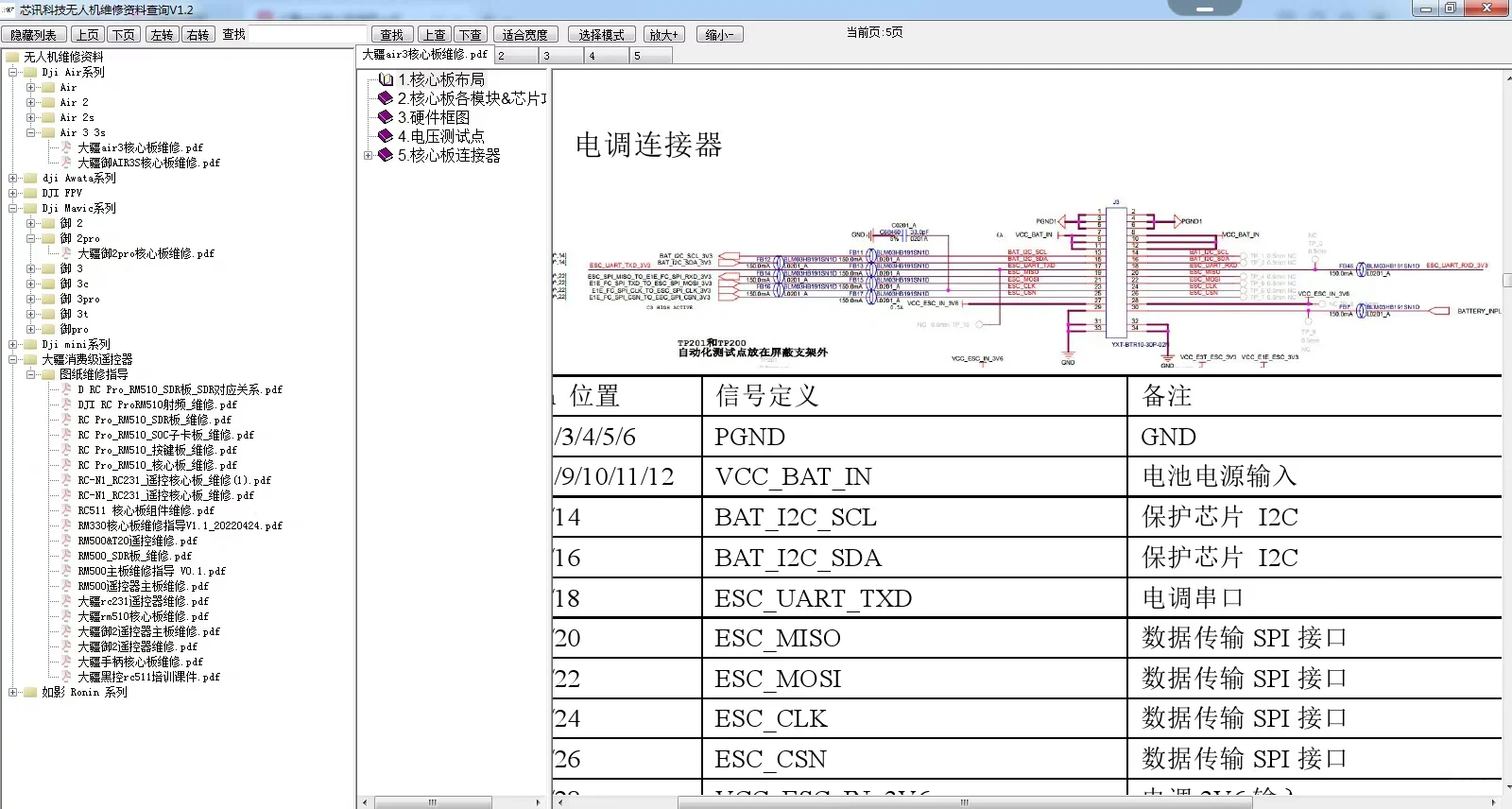Click the folder icon next to 图纸维修指导
The height and width of the screenshot is (809, 1512).
tap(49, 374)
